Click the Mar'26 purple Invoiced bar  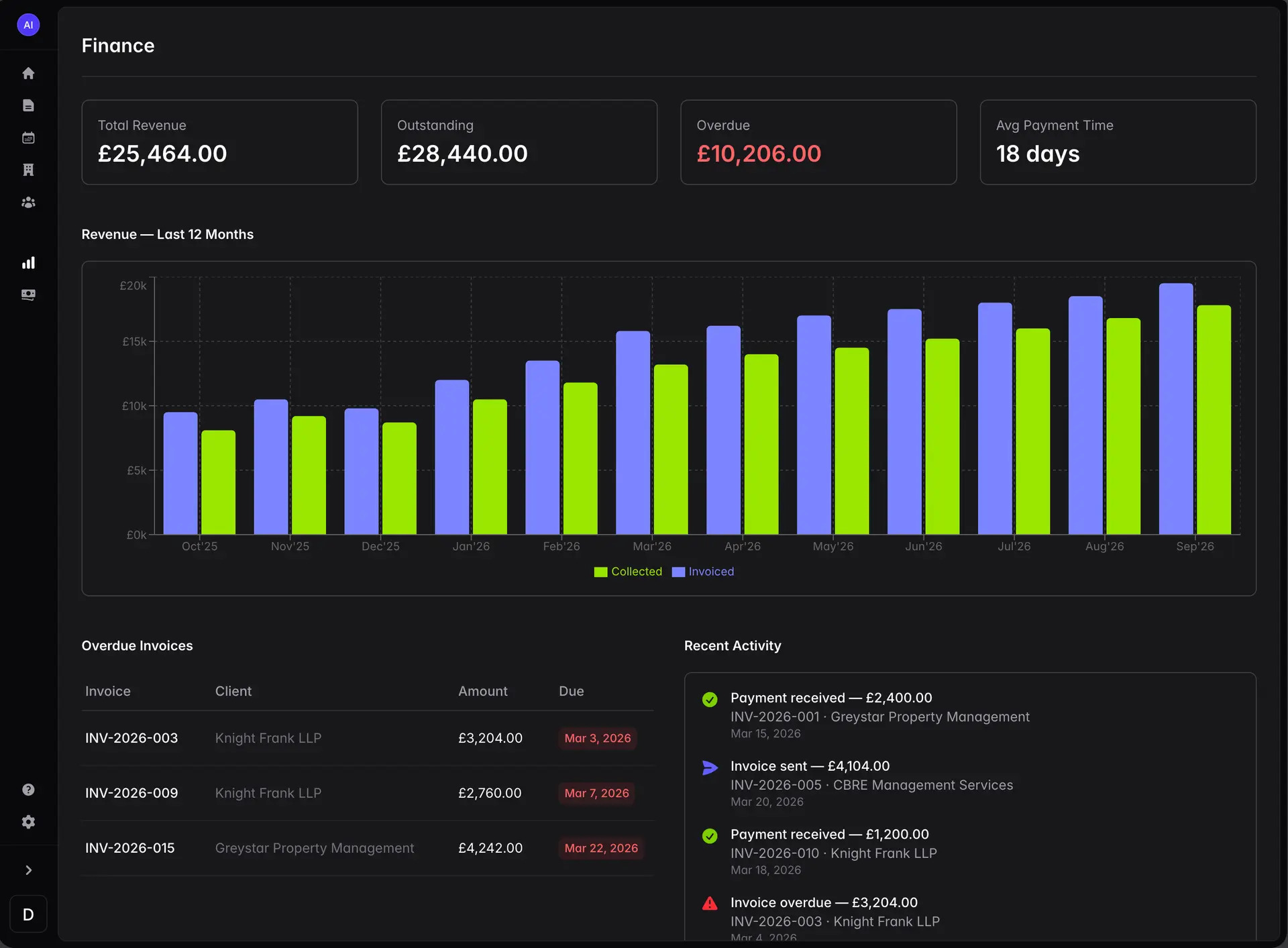click(x=633, y=433)
